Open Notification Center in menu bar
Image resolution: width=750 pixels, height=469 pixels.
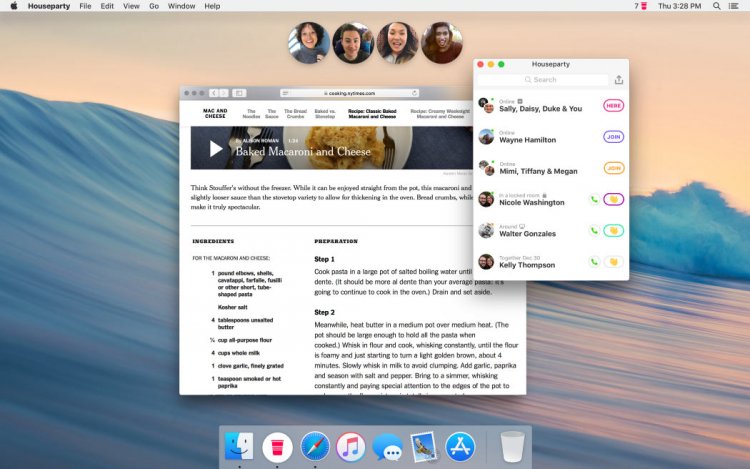pyautogui.click(x=733, y=6)
